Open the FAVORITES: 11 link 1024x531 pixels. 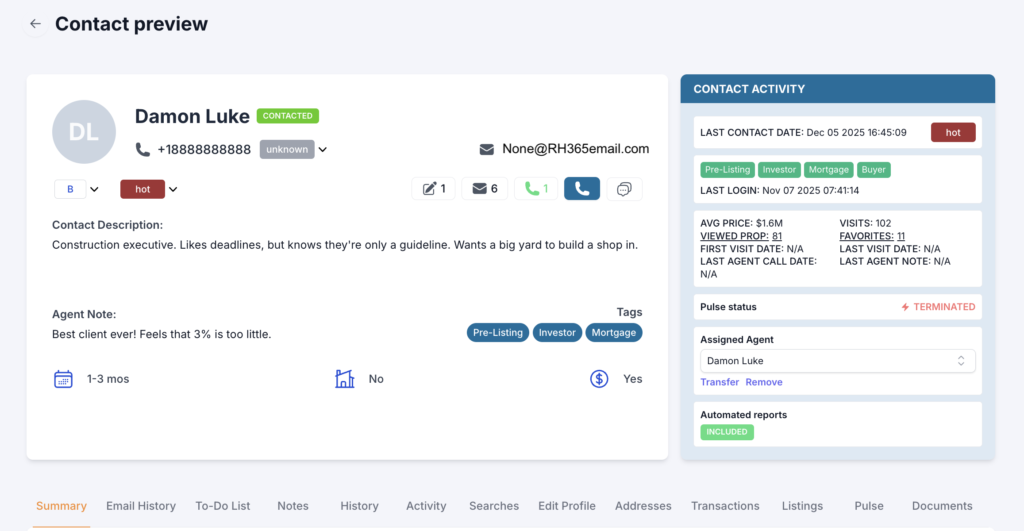coord(872,236)
